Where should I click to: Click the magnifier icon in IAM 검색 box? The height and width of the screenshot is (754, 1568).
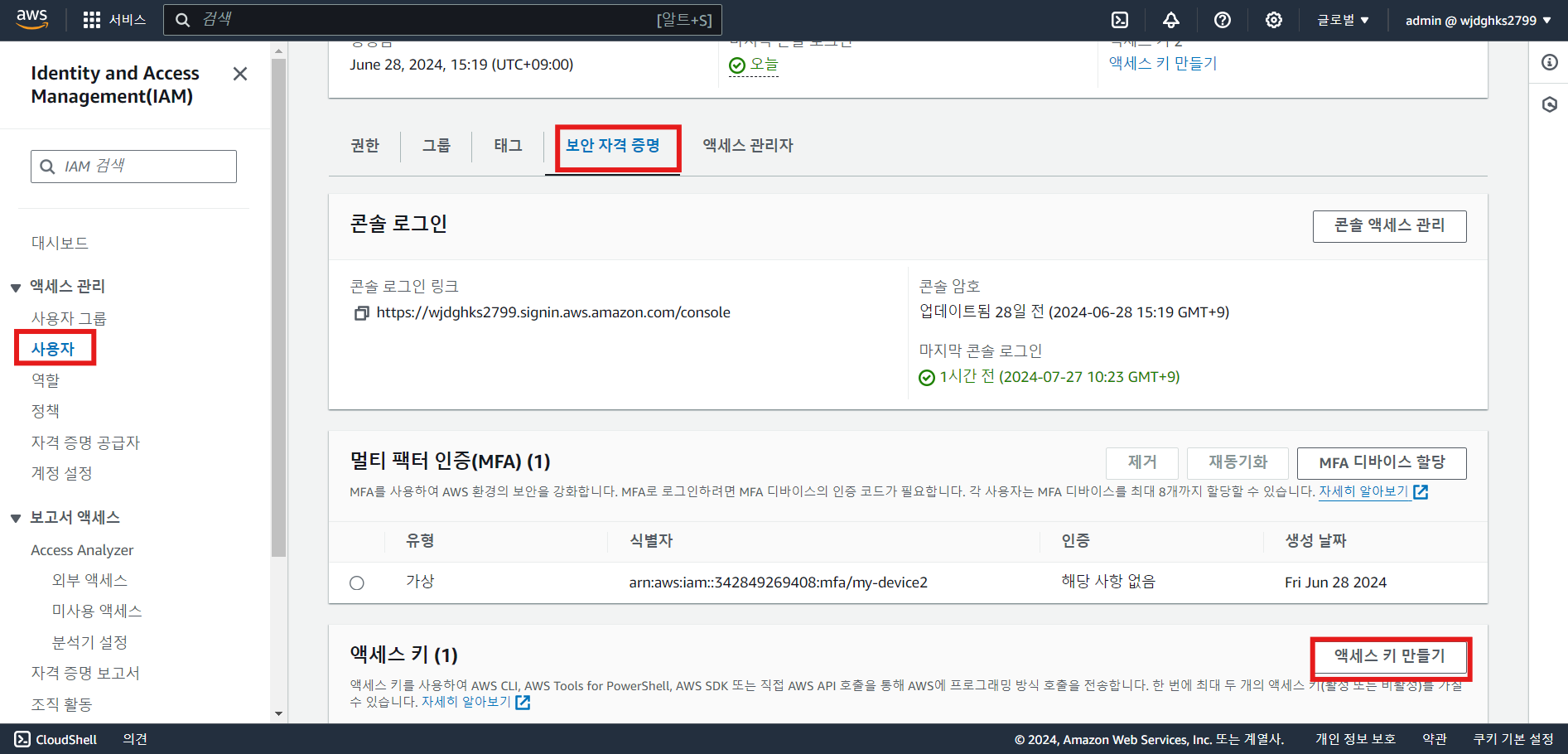click(x=48, y=167)
